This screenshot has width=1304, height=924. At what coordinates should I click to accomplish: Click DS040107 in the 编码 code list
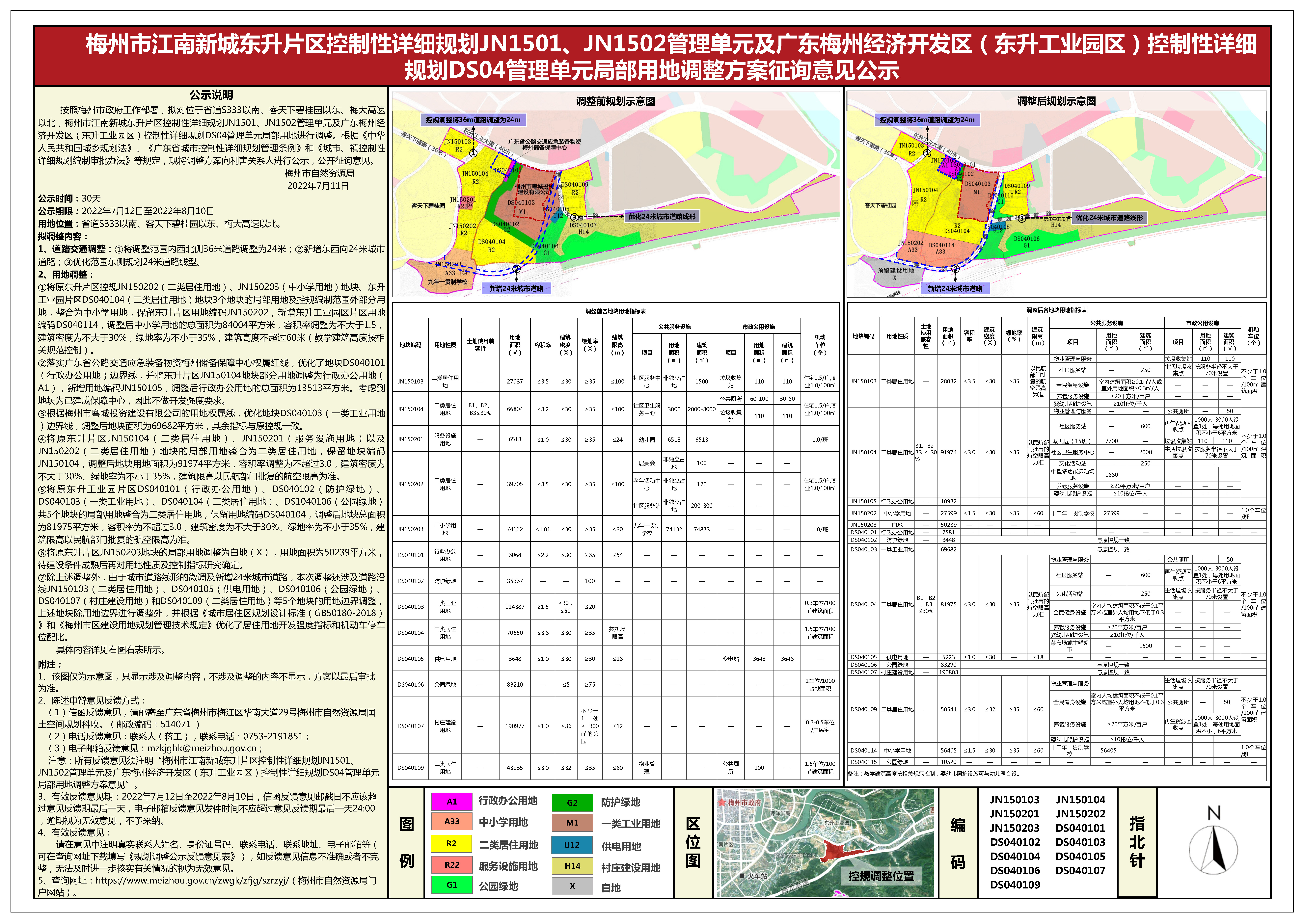coord(1080,871)
